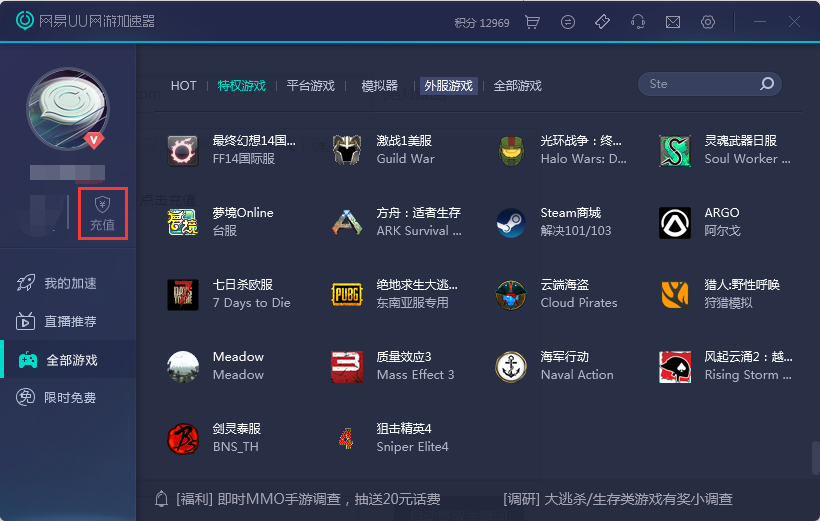Select the Sniper Elite4 game icon

(x=347, y=438)
